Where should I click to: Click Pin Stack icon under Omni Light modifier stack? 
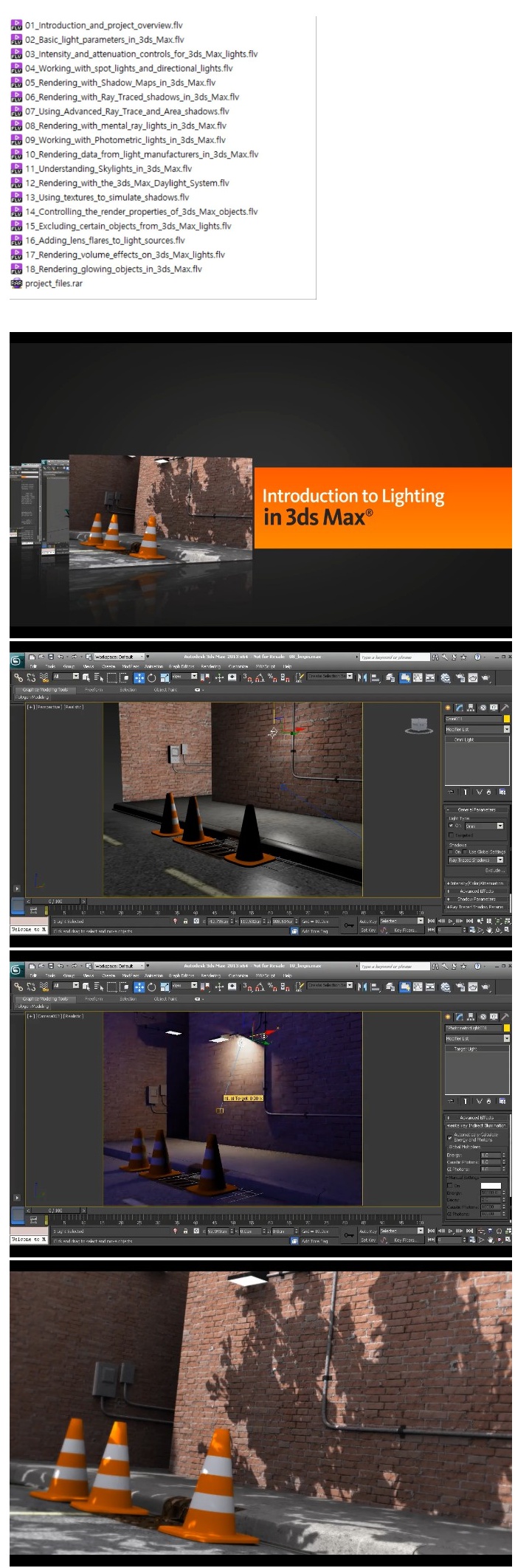[451, 792]
